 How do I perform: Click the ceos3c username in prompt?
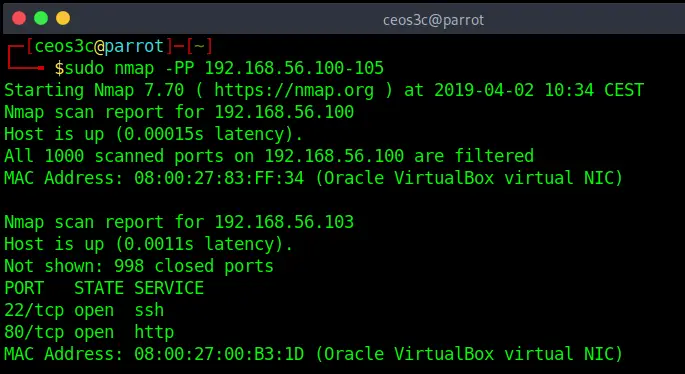pos(64,46)
